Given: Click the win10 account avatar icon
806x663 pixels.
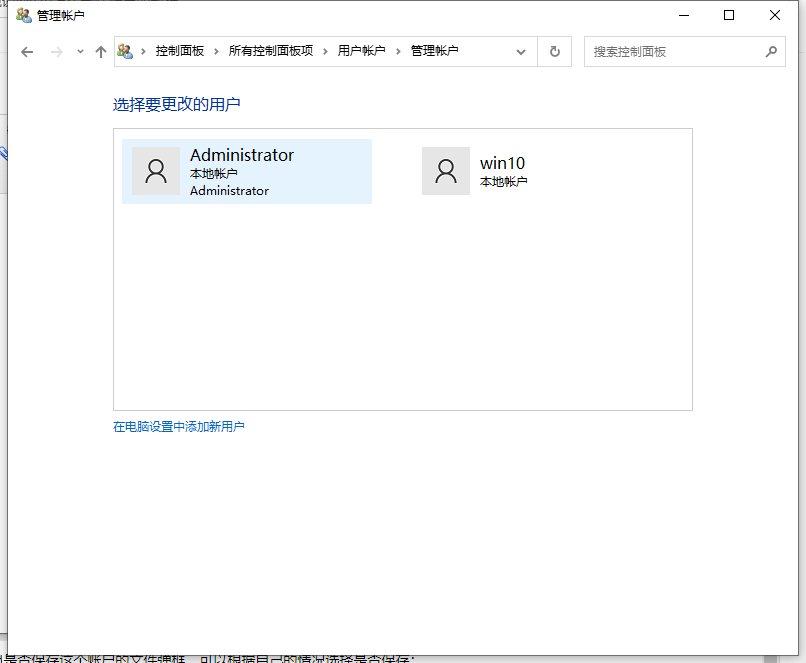Looking at the screenshot, I should [445, 171].
